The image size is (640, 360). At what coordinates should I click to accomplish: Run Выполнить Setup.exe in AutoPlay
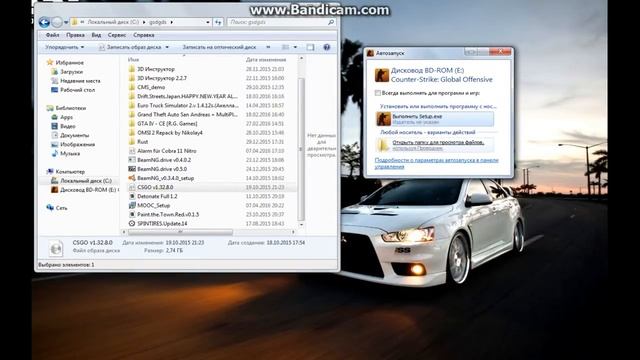click(x=435, y=119)
